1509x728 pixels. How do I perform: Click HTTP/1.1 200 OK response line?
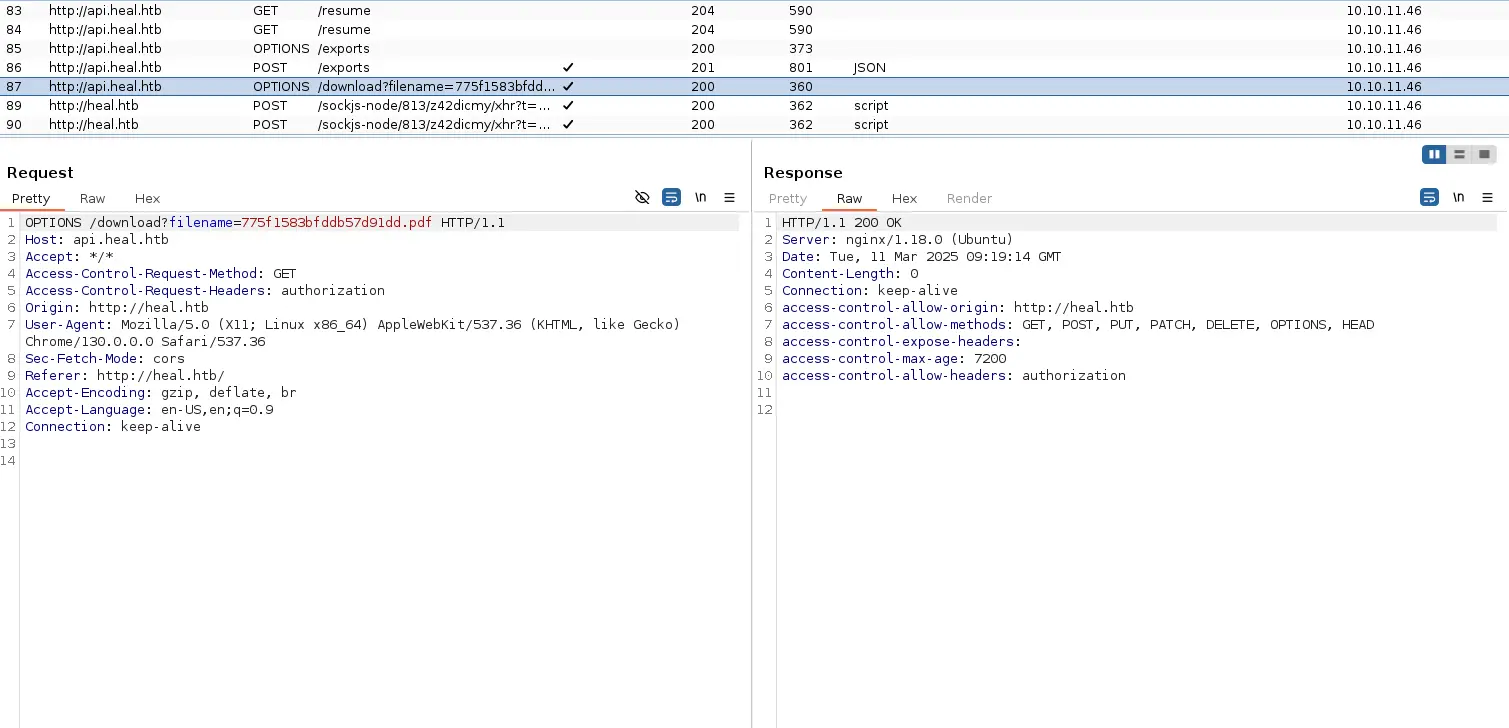[842, 223]
